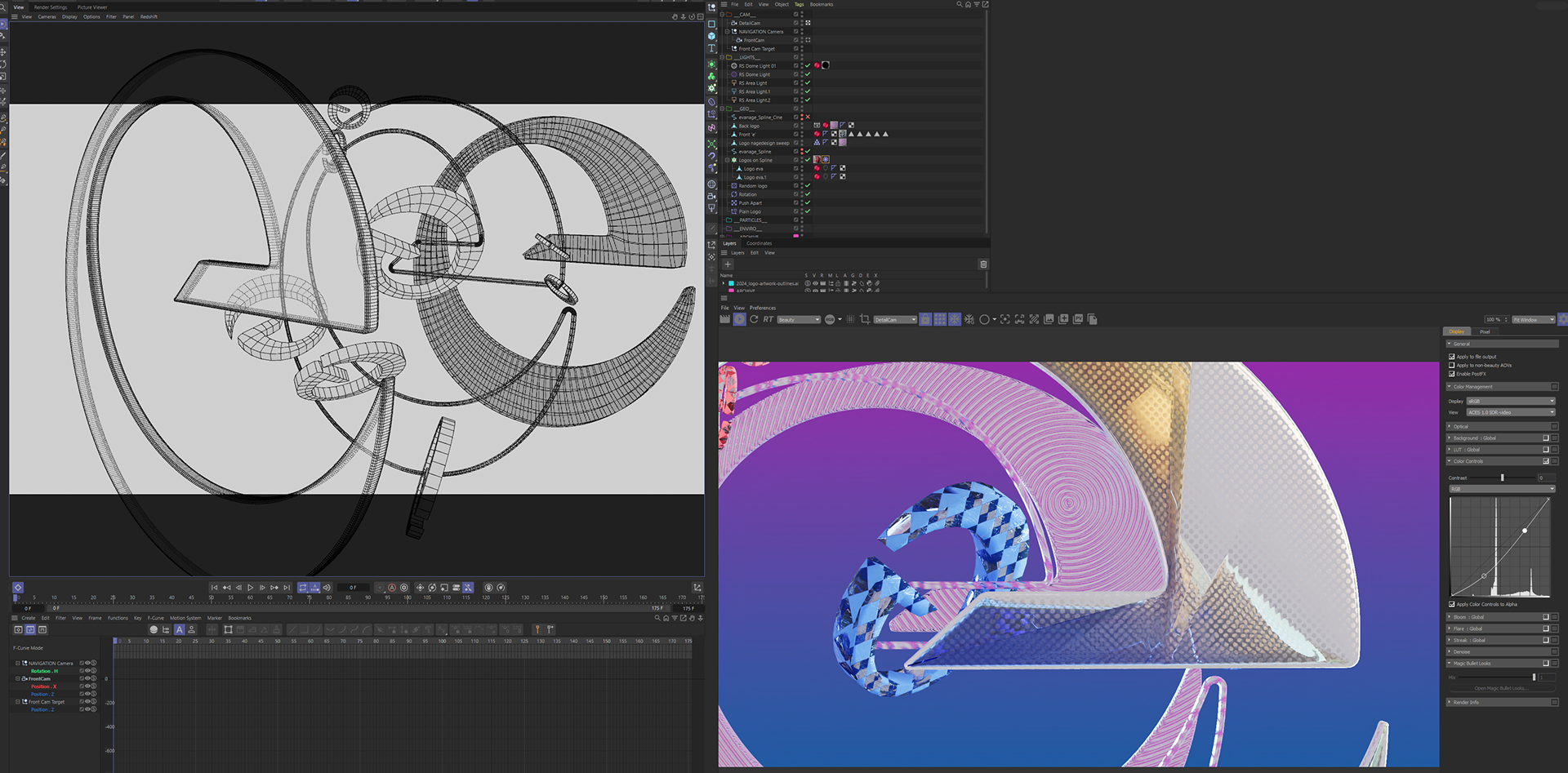Delete layer using the trash icon
Screen dimensions: 1568x773
pyautogui.click(x=983, y=264)
